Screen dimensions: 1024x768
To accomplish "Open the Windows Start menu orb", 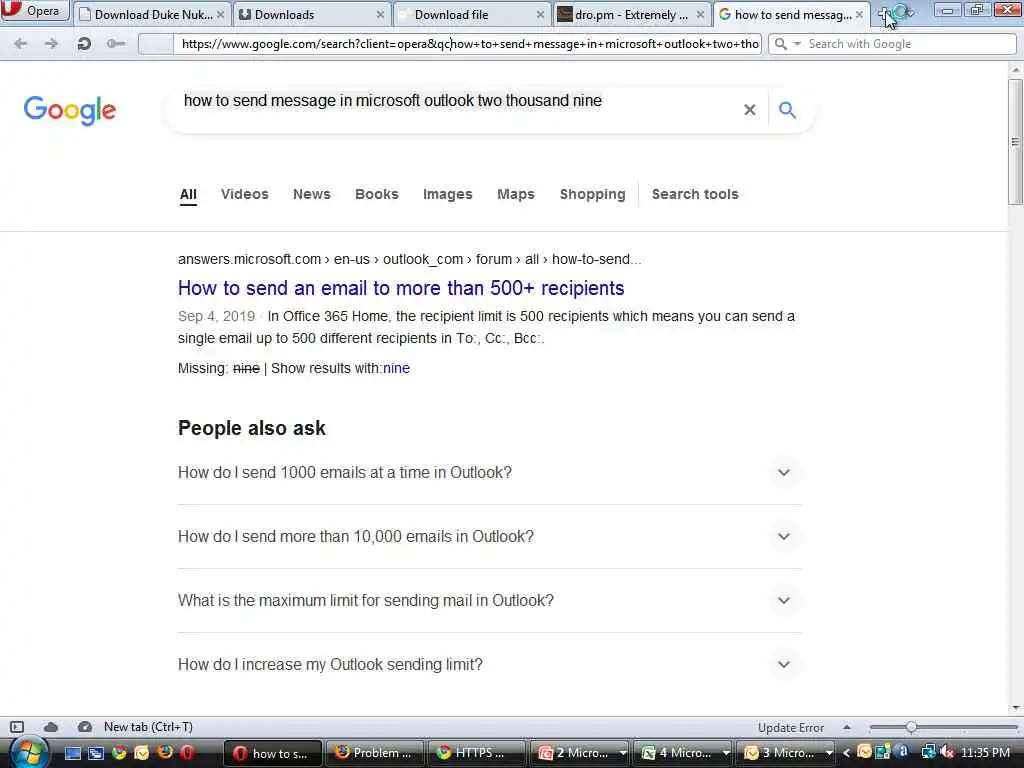I will click(29, 752).
